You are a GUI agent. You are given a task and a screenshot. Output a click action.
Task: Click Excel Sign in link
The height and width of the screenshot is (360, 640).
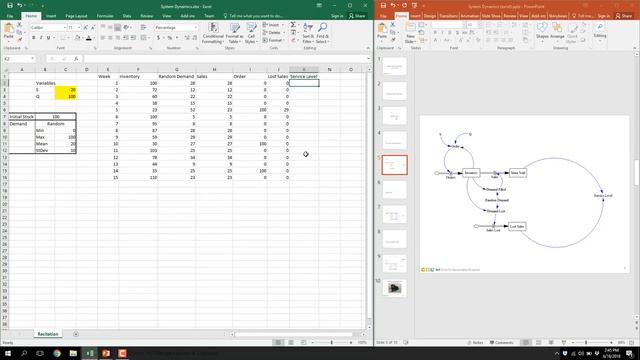(x=337, y=16)
